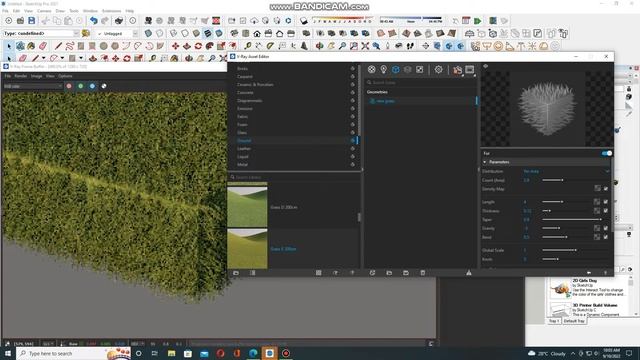Open the Density Map texture slot button
This screenshot has width=640, height=360.
coord(597,189)
